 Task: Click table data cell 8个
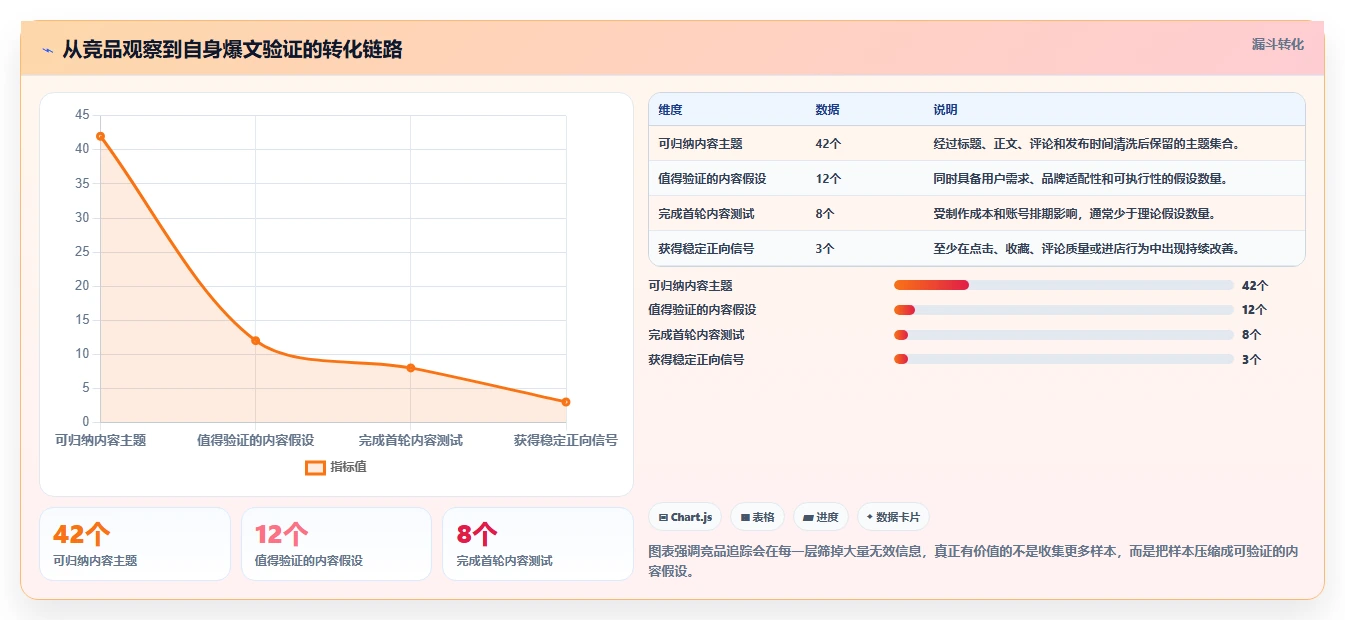click(825, 214)
